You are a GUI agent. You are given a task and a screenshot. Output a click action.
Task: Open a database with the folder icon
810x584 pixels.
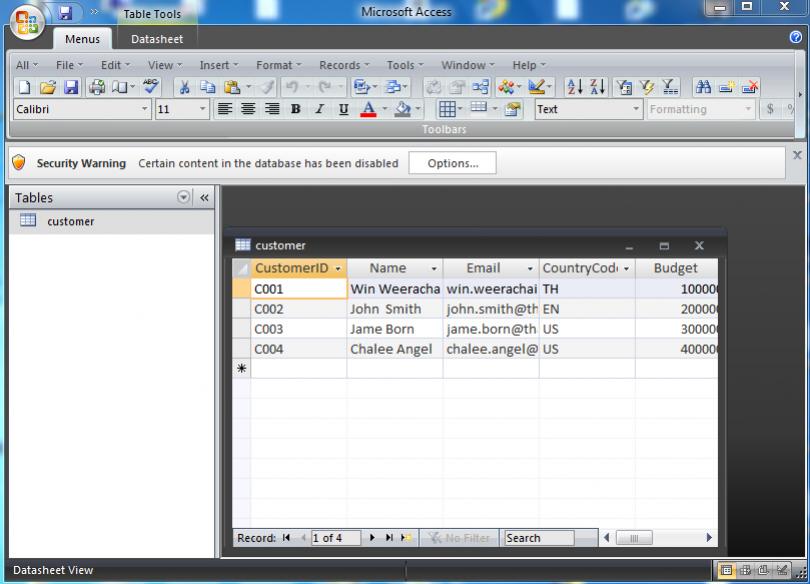(48, 87)
